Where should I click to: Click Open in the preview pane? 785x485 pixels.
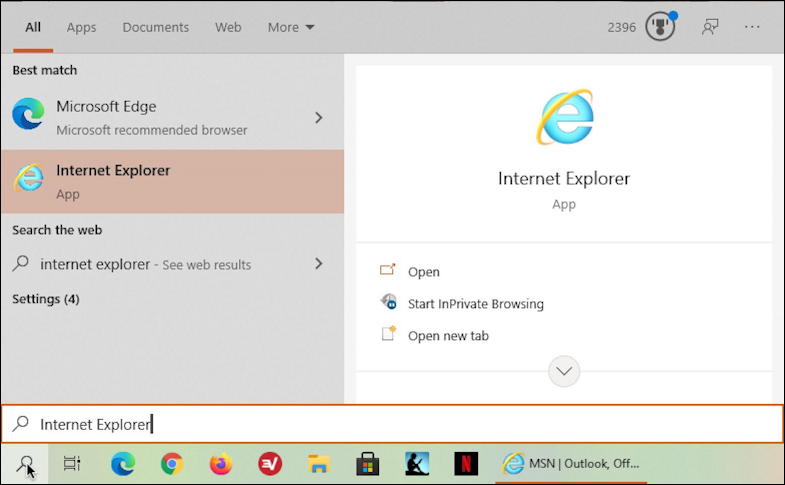424,272
